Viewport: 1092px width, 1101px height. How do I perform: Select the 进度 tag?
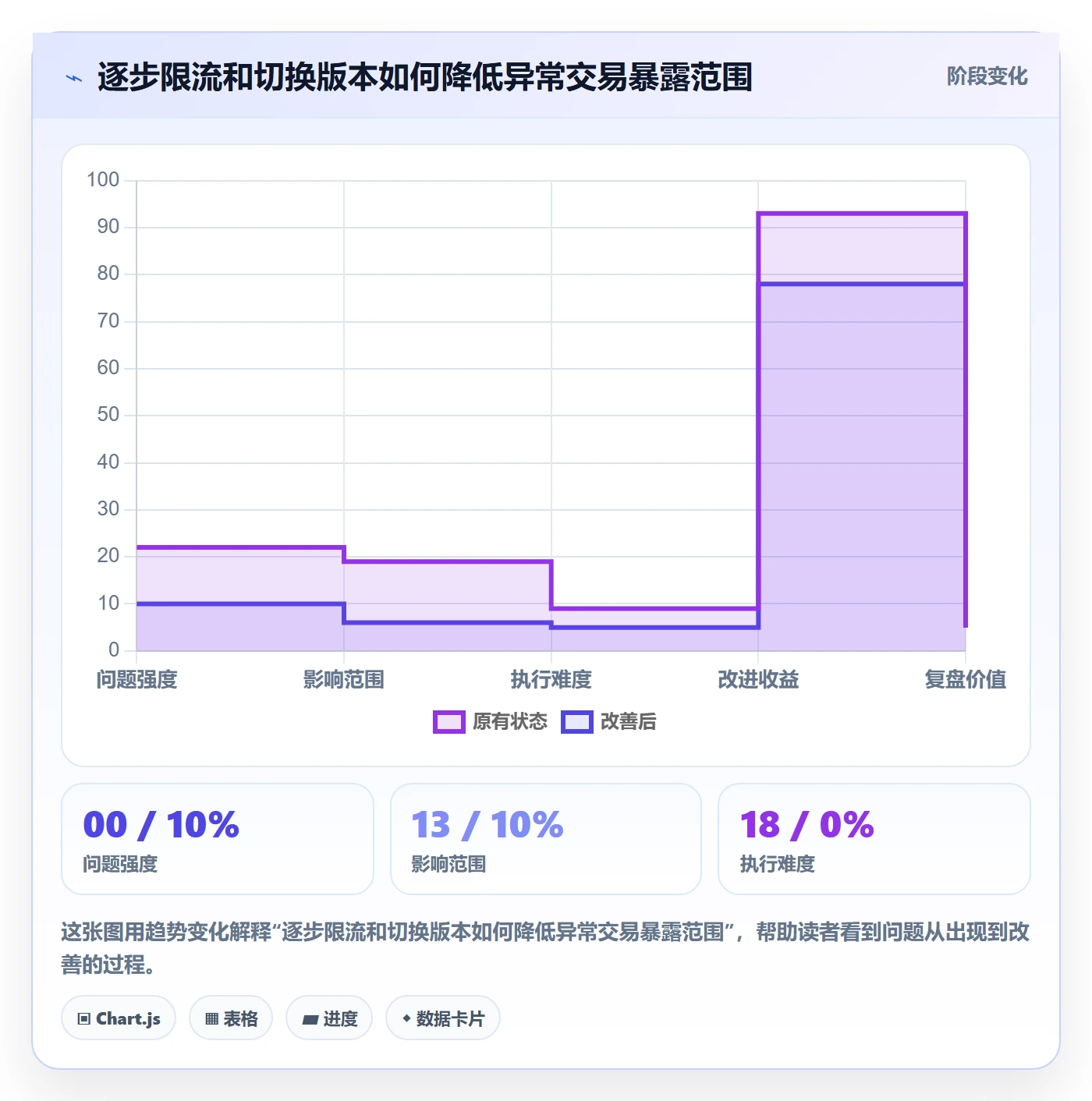coord(329,1018)
